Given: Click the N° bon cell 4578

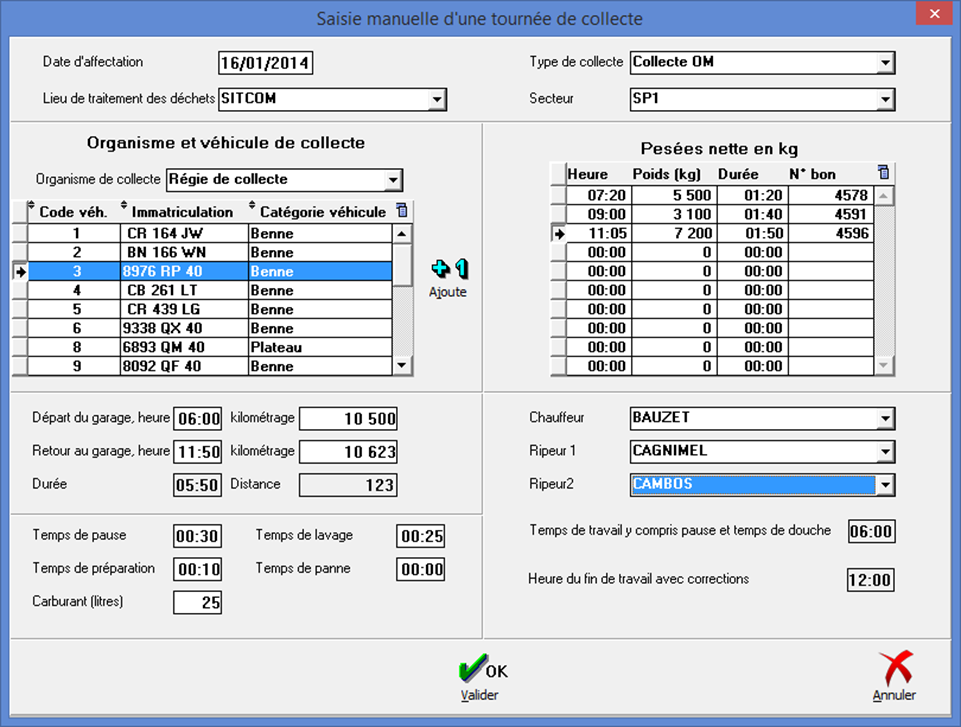Looking at the screenshot, I should click(831, 195).
